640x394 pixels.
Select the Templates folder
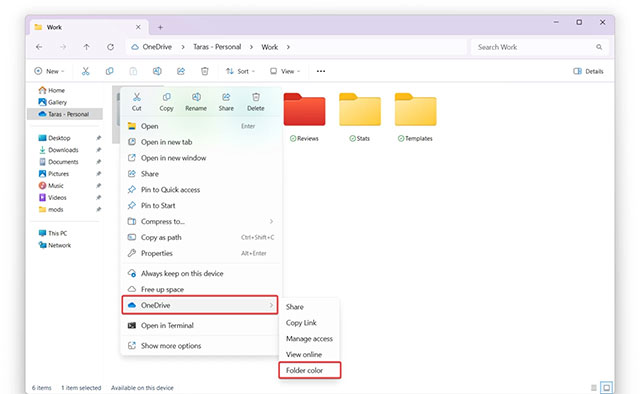416,109
